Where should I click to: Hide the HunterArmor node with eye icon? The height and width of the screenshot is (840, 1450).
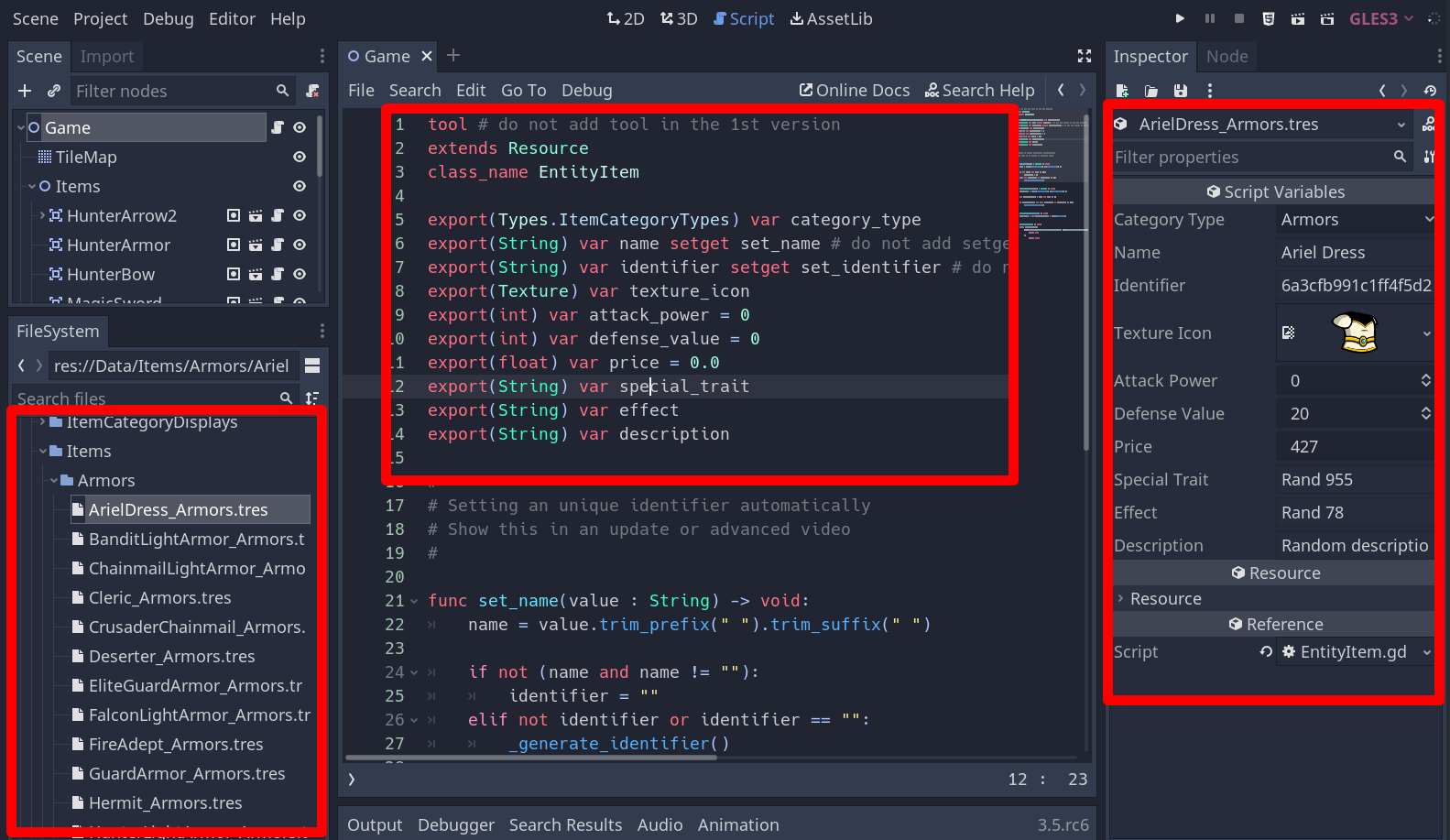tap(300, 245)
